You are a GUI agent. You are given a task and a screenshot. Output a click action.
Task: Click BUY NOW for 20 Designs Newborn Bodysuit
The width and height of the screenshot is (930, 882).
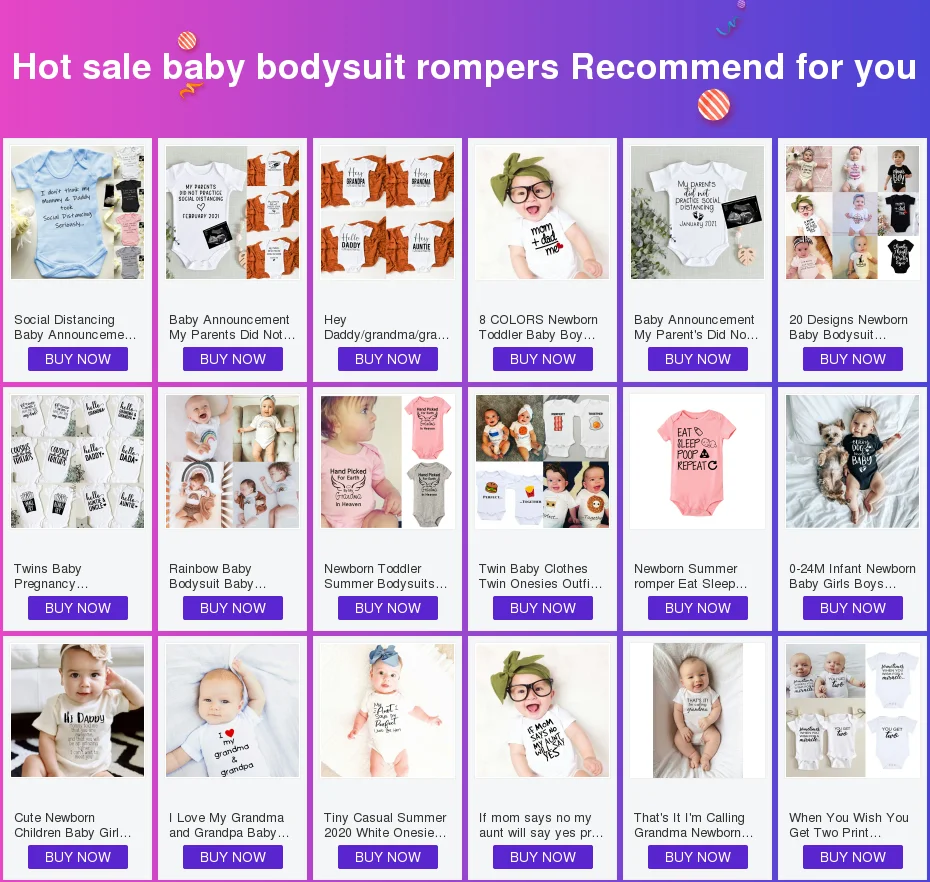852,359
